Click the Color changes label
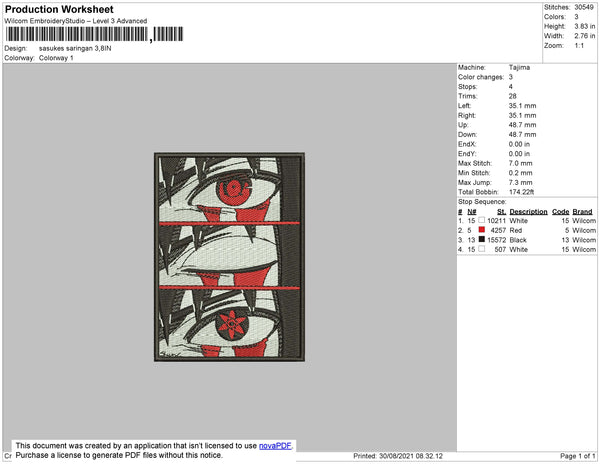Viewport: 600px width, 464px height. (481, 77)
